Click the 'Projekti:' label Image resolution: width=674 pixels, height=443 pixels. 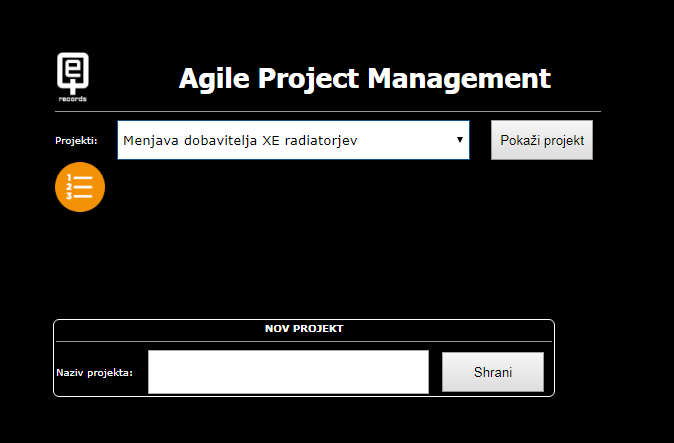(76, 141)
